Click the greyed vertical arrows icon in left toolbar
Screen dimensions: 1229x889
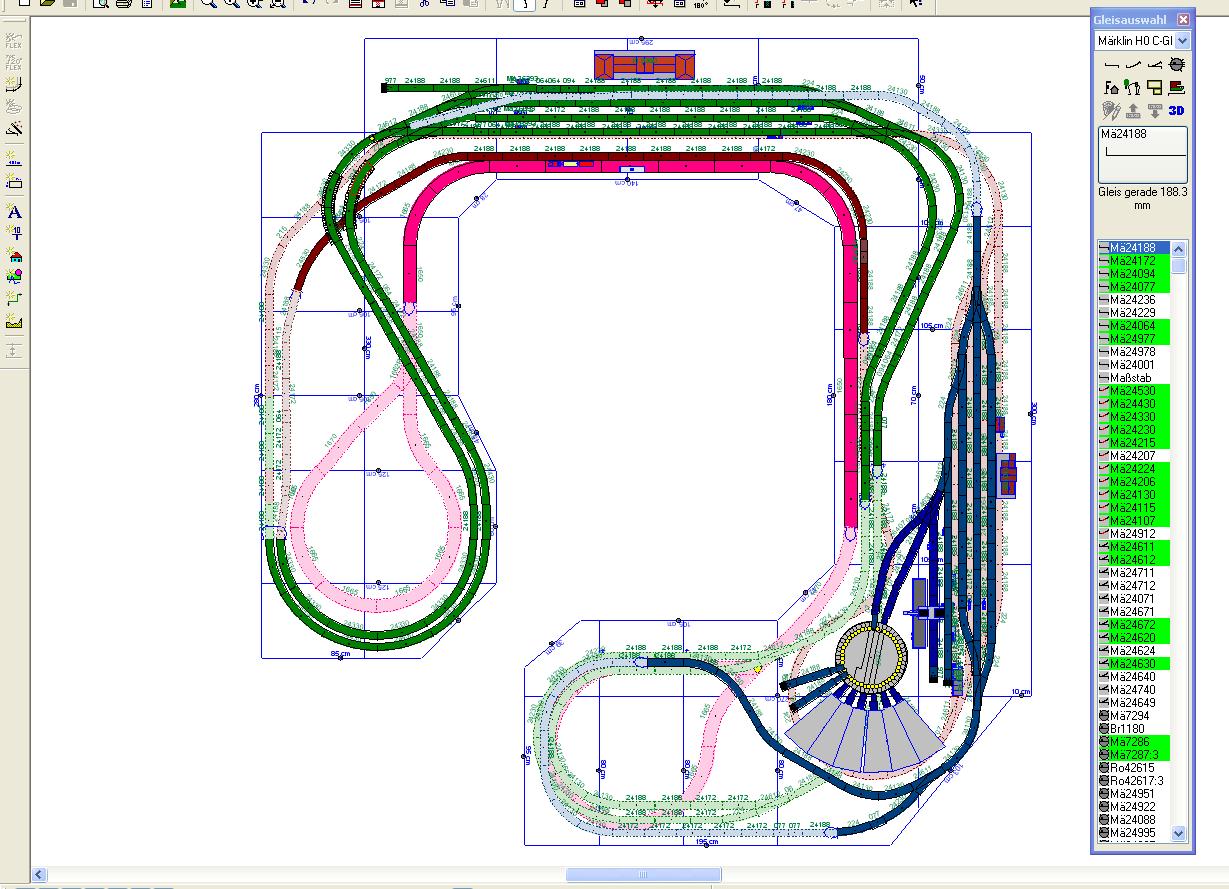14,350
